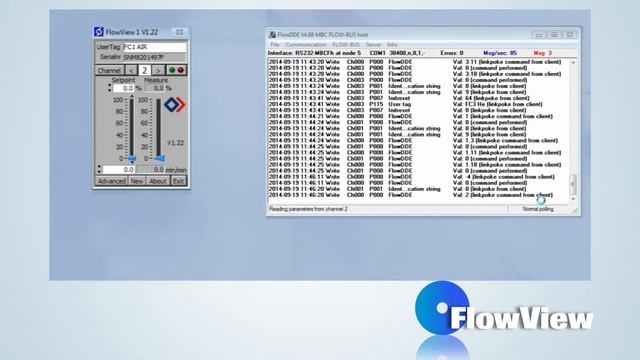Select the log row with Val: 1.3
640x360 pixels.
(x=418, y=140)
